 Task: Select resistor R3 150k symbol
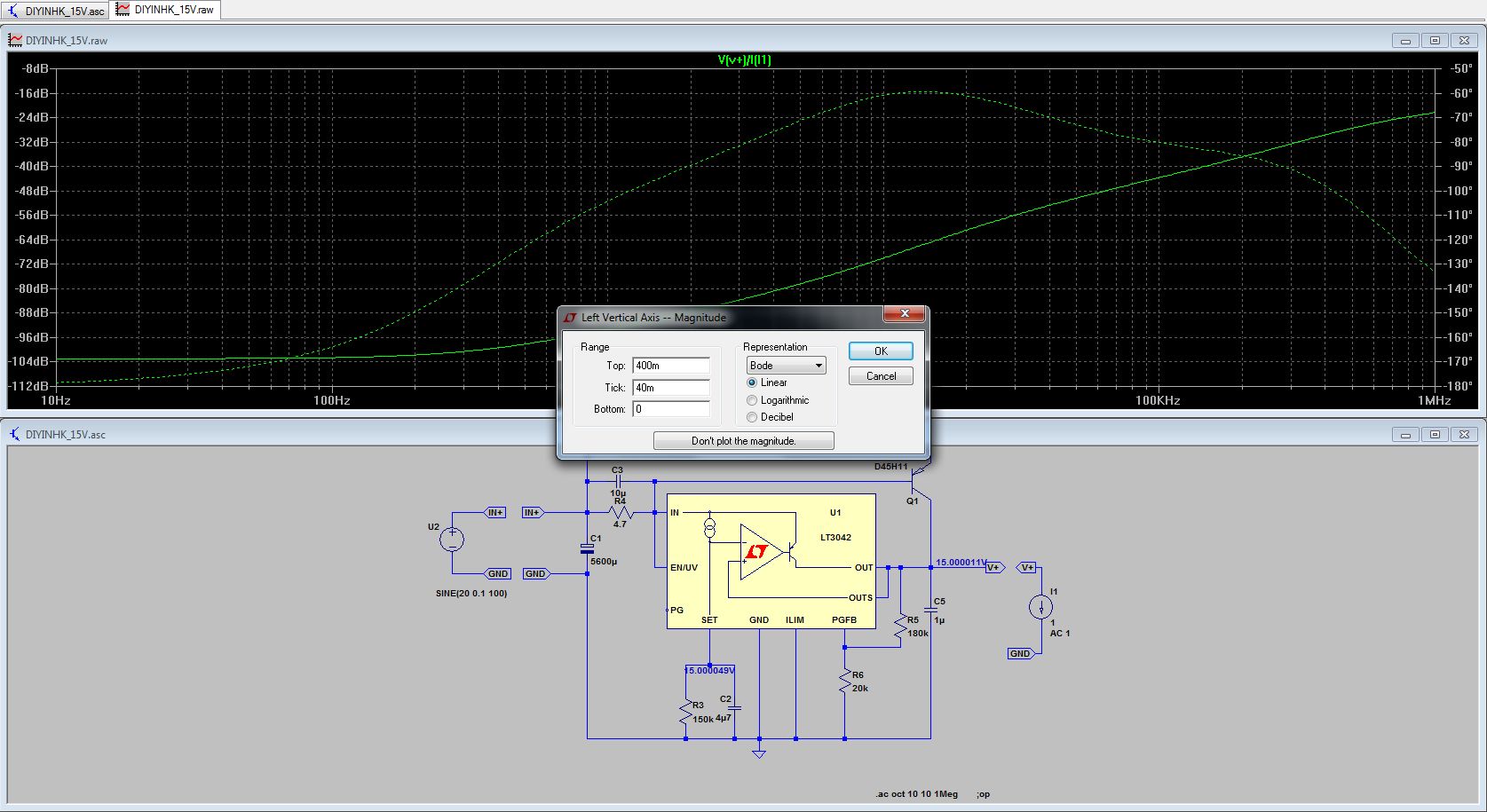tap(685, 712)
